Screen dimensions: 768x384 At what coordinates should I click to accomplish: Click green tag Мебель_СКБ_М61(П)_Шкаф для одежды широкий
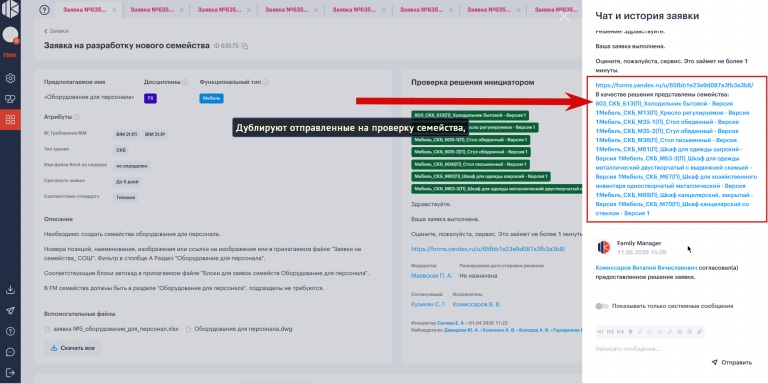[481, 176]
